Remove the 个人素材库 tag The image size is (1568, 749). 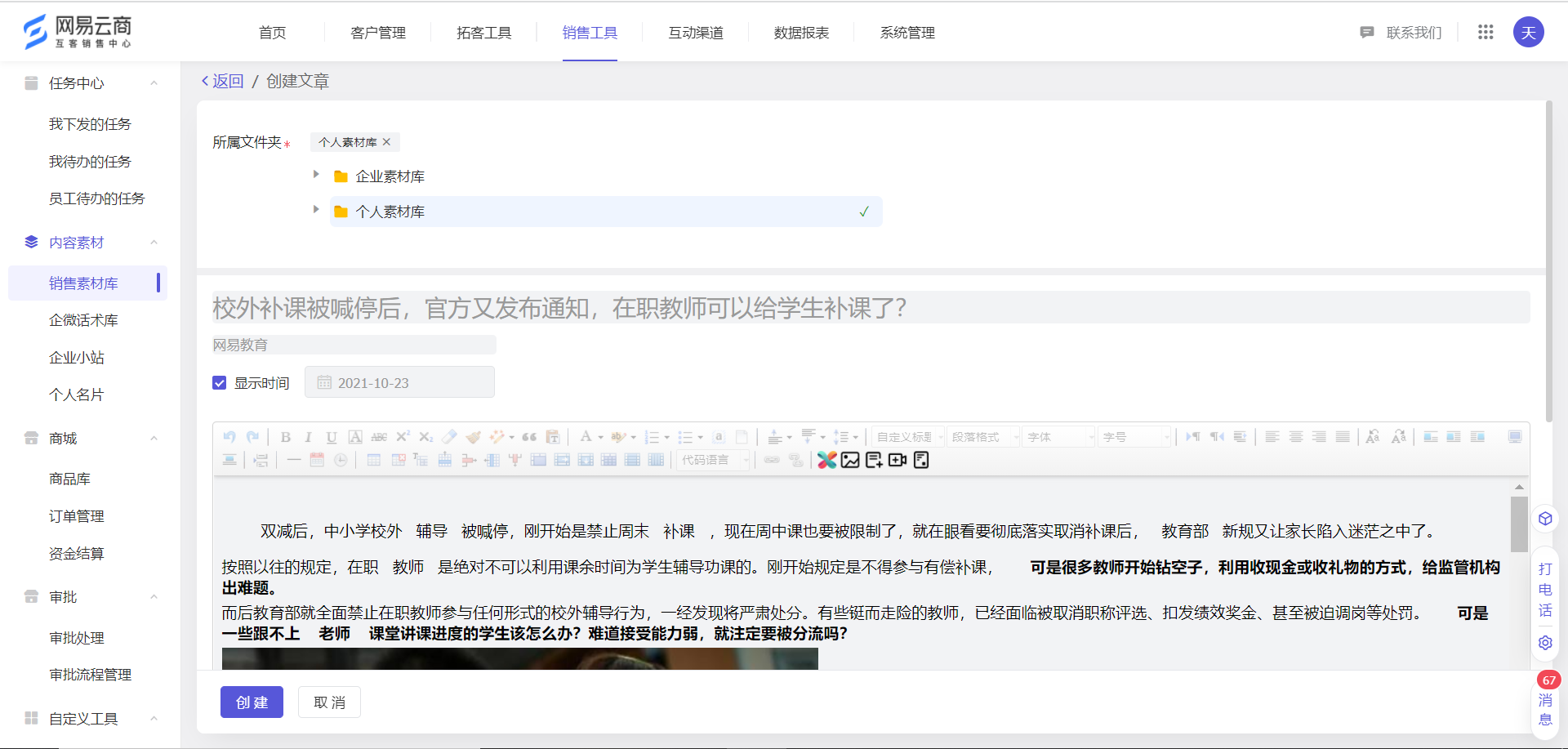[386, 142]
